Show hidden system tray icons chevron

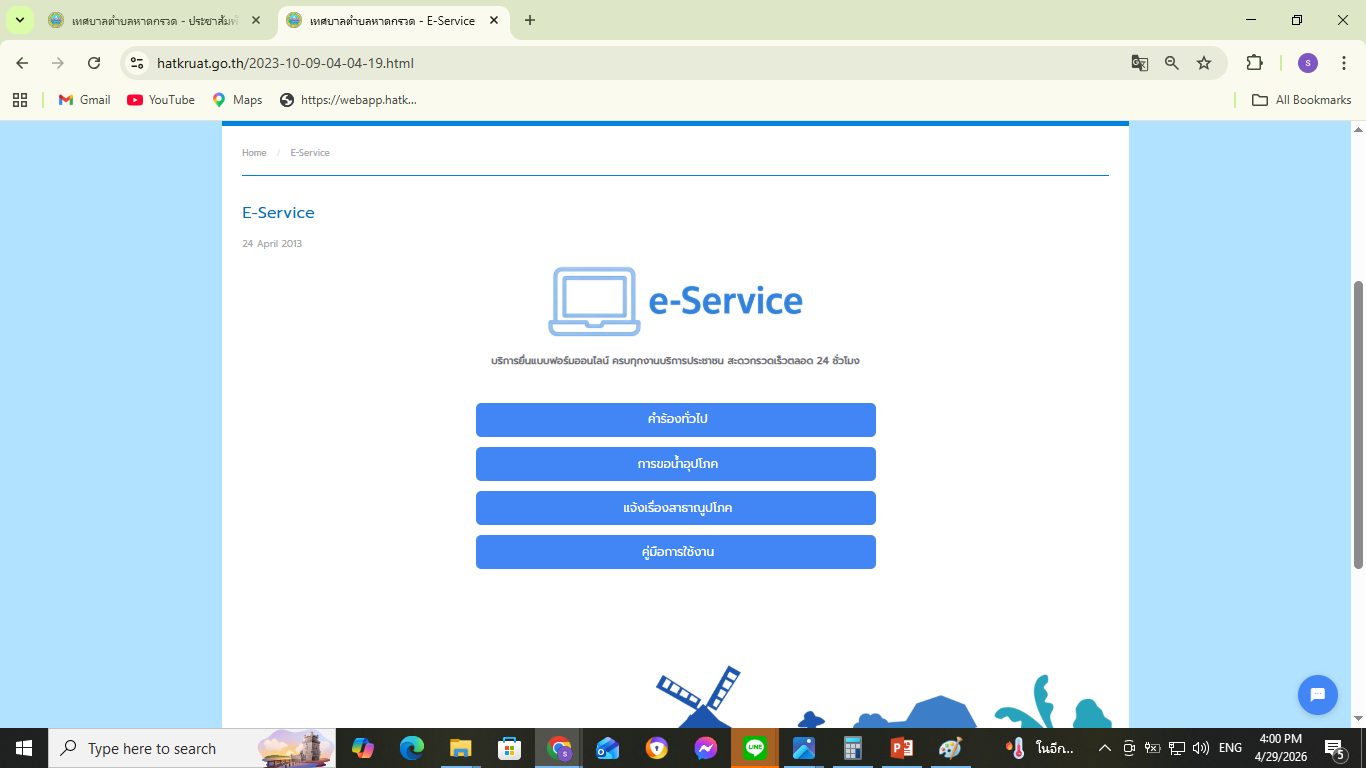coord(1104,748)
